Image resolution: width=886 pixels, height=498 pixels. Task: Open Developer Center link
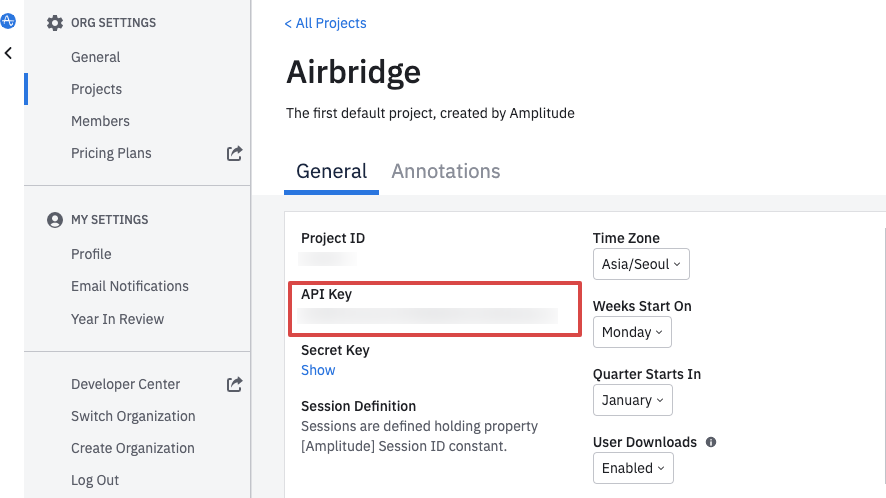[x=125, y=384]
